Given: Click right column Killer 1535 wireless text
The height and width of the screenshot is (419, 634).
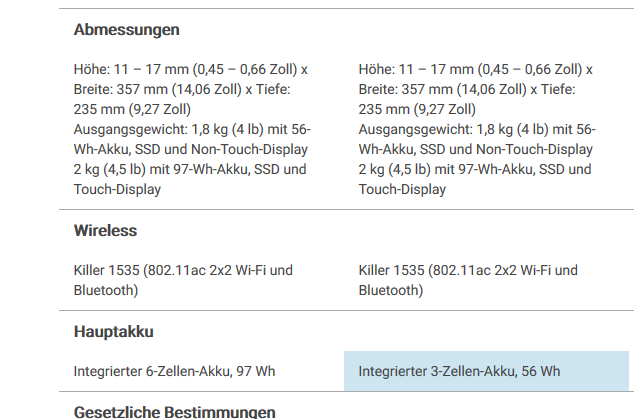Looking at the screenshot, I should [x=468, y=280].
